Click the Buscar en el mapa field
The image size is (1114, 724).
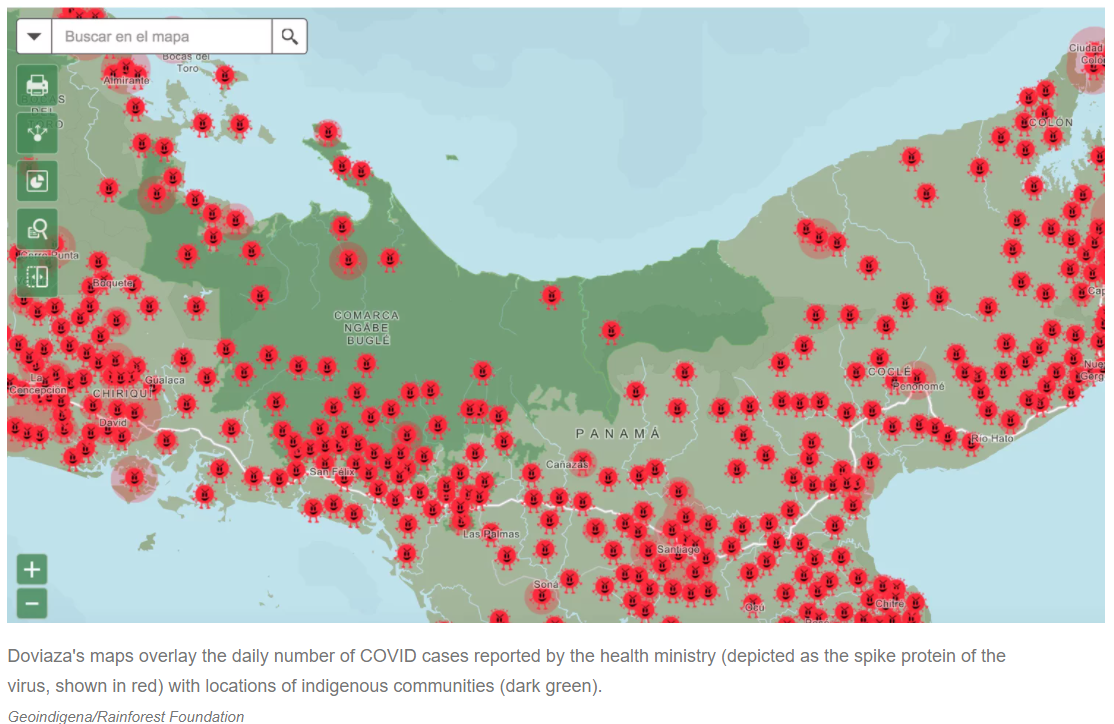tap(162, 36)
